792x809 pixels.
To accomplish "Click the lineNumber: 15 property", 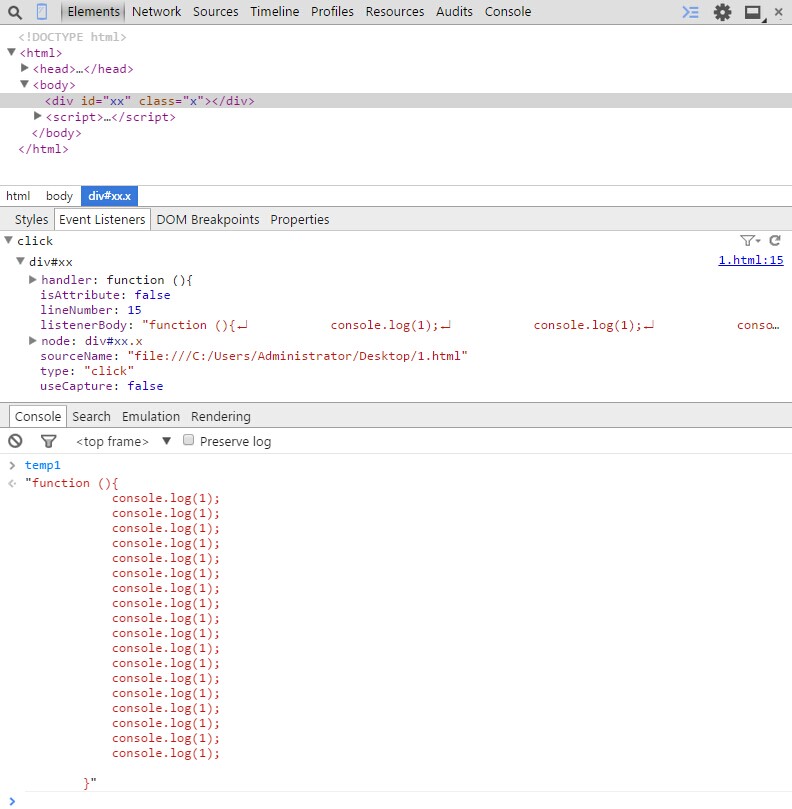I will [91, 310].
